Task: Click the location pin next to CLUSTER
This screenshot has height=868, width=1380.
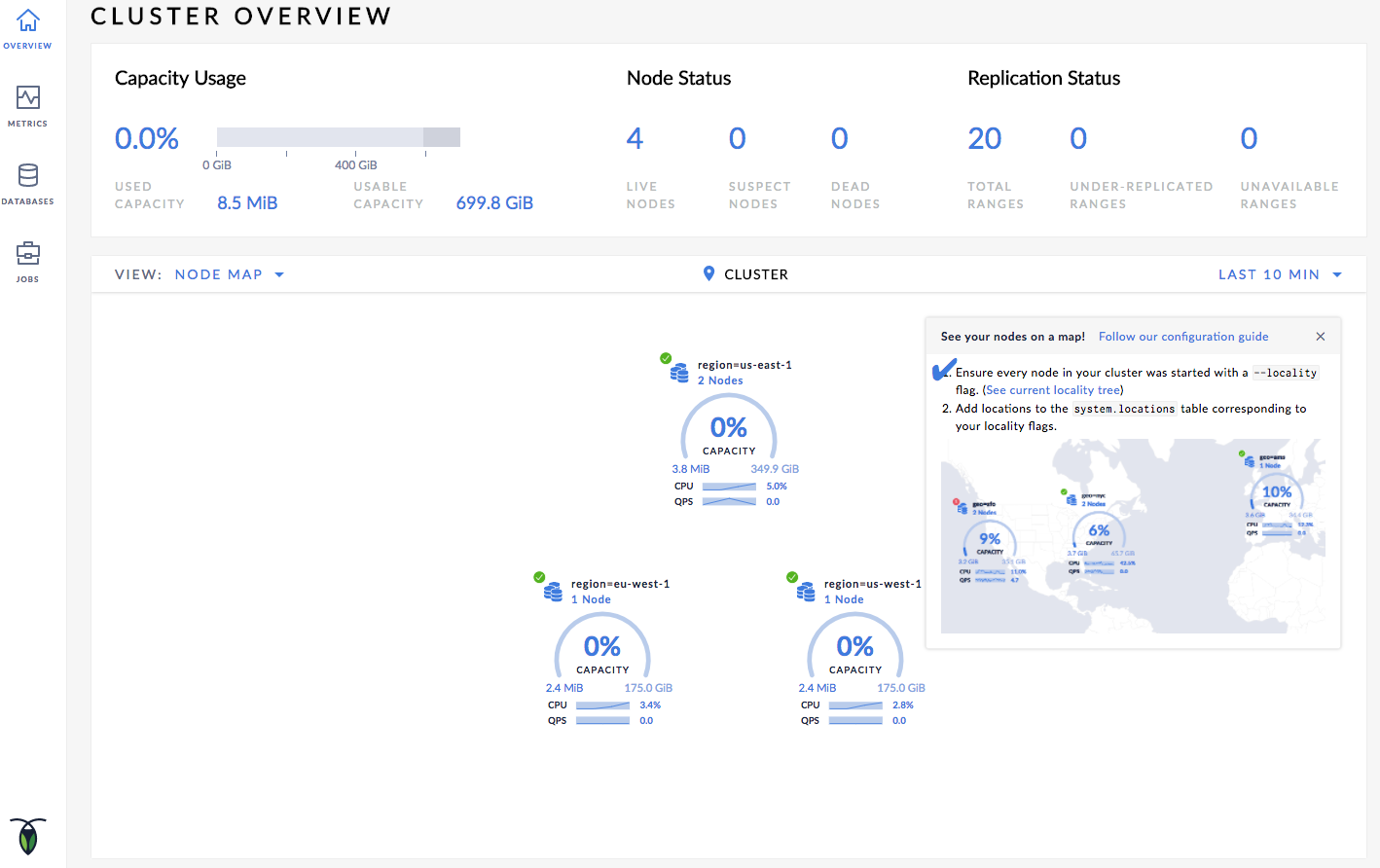Action: (708, 273)
